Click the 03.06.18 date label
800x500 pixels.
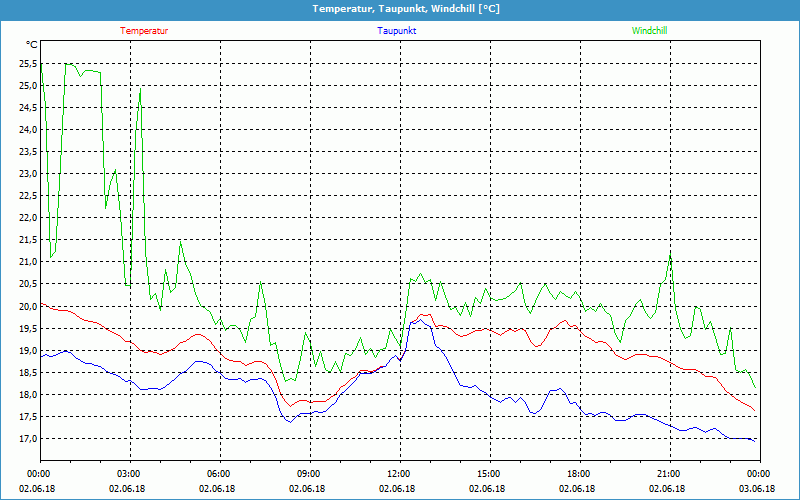(x=757, y=488)
